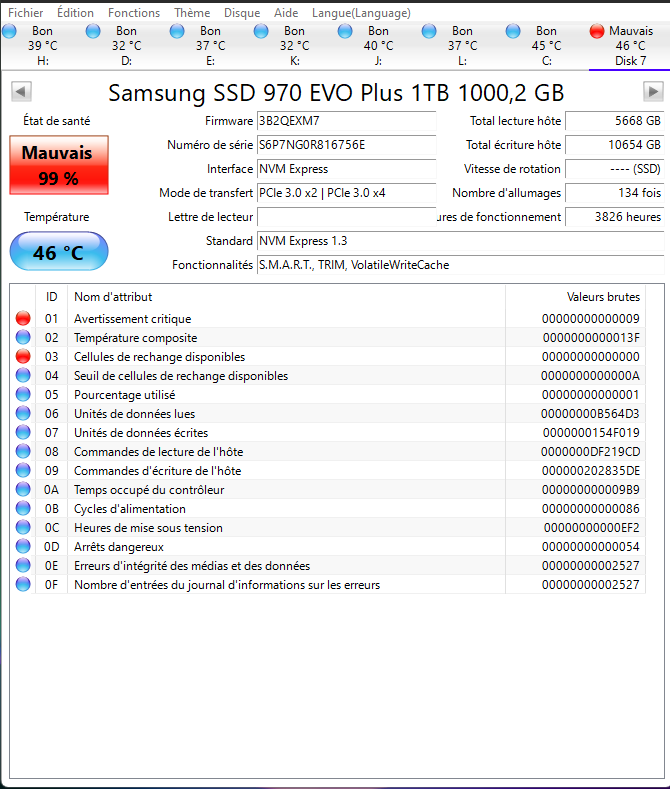The width and height of the screenshot is (670, 789).
Task: Switch to disk C: tab
Action: coord(546,46)
